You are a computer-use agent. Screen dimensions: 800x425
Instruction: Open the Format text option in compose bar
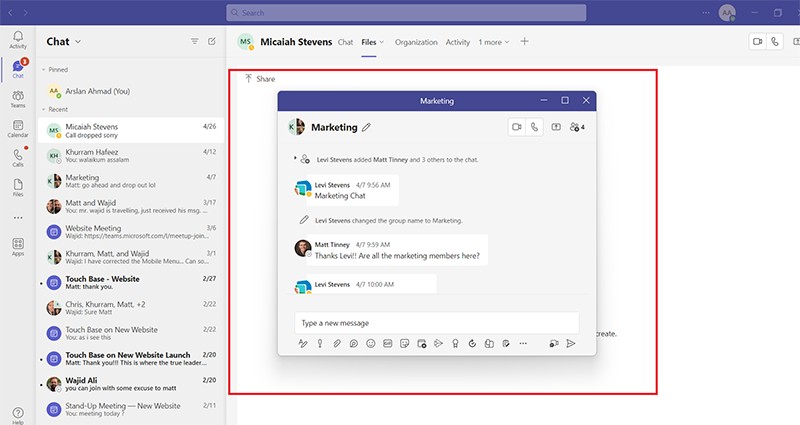[303, 343]
